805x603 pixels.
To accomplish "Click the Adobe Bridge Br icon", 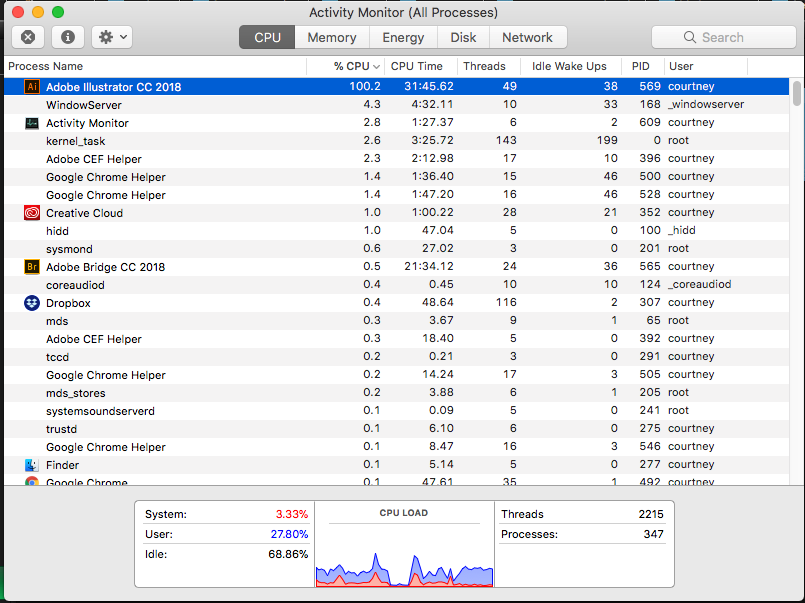I will tap(32, 267).
